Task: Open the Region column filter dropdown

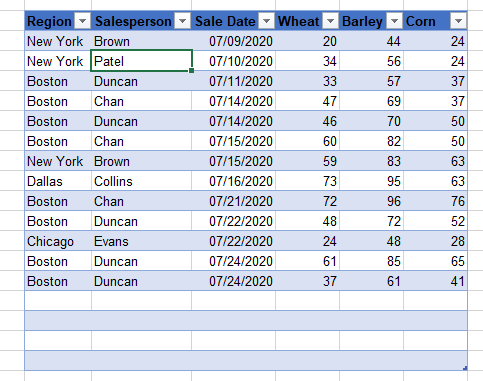Action: click(x=82, y=21)
